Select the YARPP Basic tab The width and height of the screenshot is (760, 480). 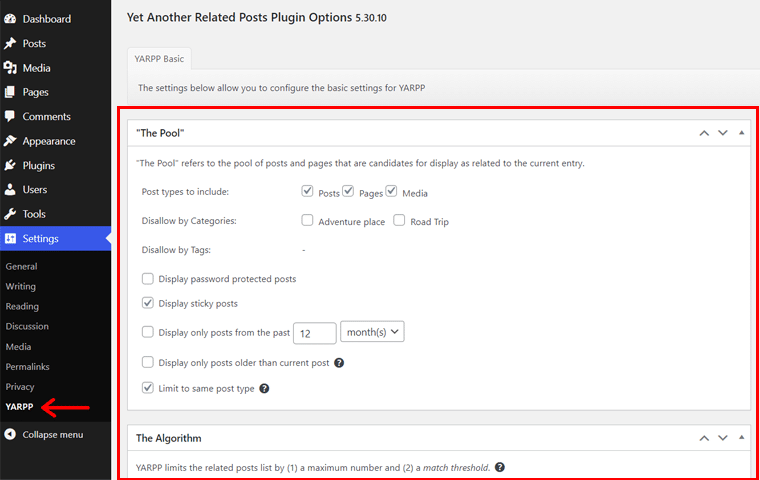pos(160,59)
